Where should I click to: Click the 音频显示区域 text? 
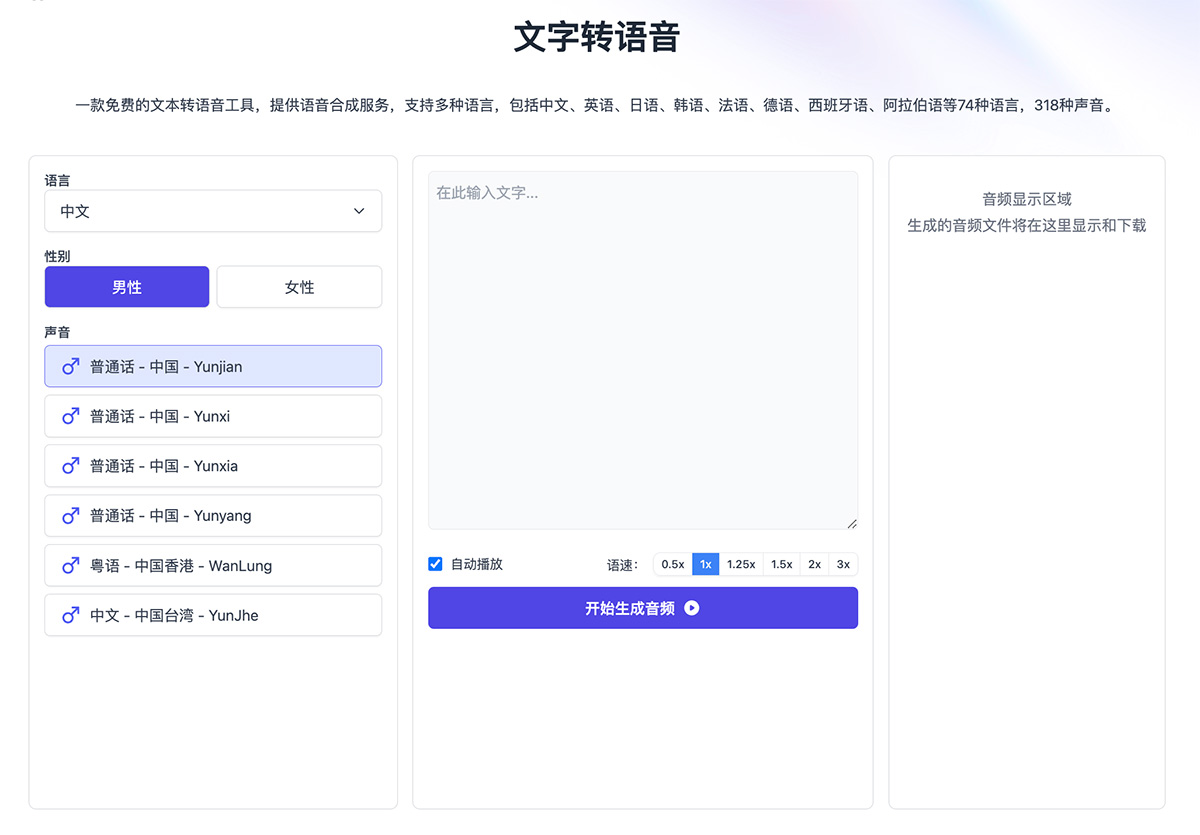click(x=1027, y=199)
